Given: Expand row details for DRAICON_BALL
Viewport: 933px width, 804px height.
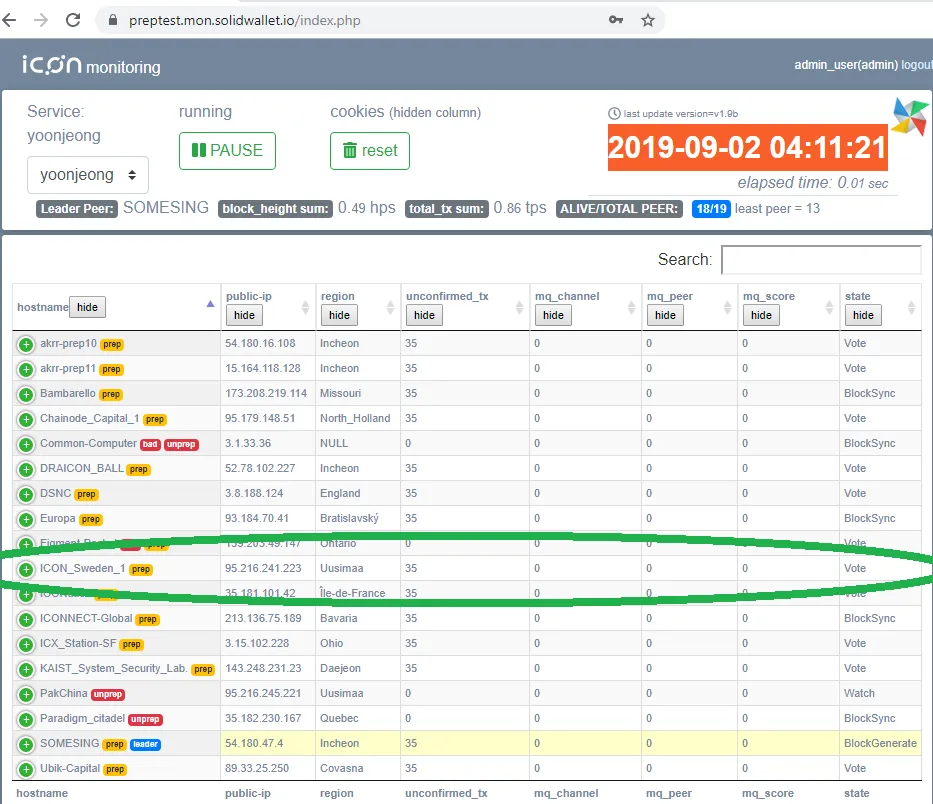Looking at the screenshot, I should pos(26,470).
